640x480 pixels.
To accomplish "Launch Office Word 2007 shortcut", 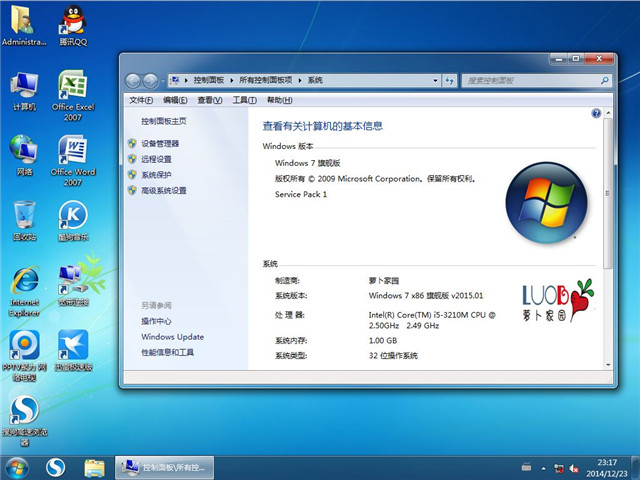I will (73, 161).
